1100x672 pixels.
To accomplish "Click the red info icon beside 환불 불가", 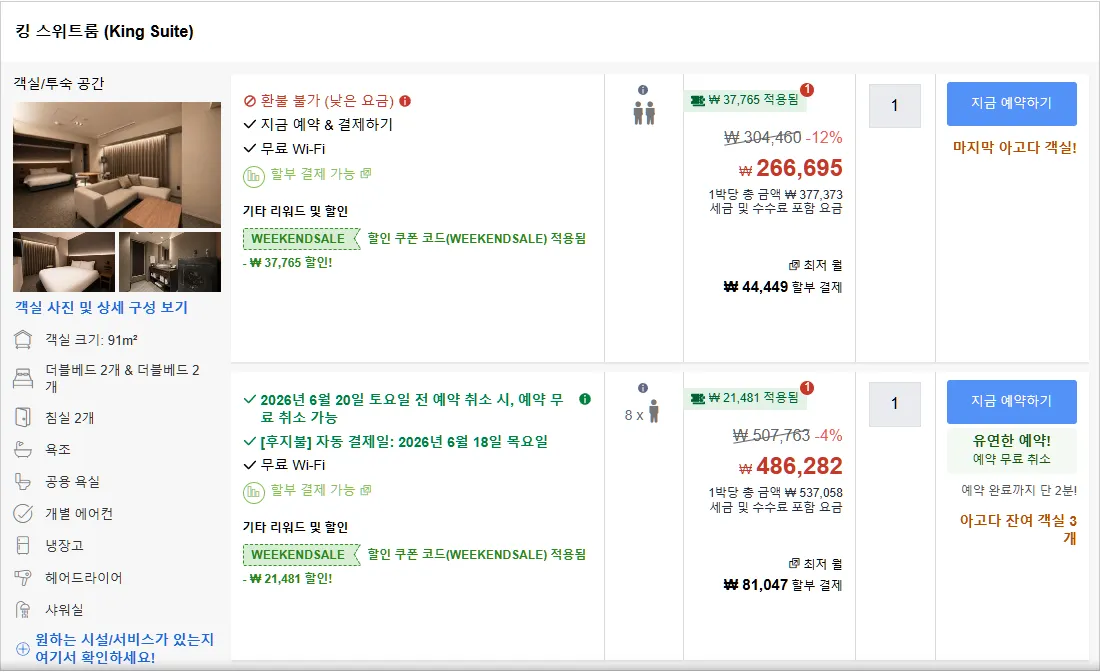I will (405, 101).
